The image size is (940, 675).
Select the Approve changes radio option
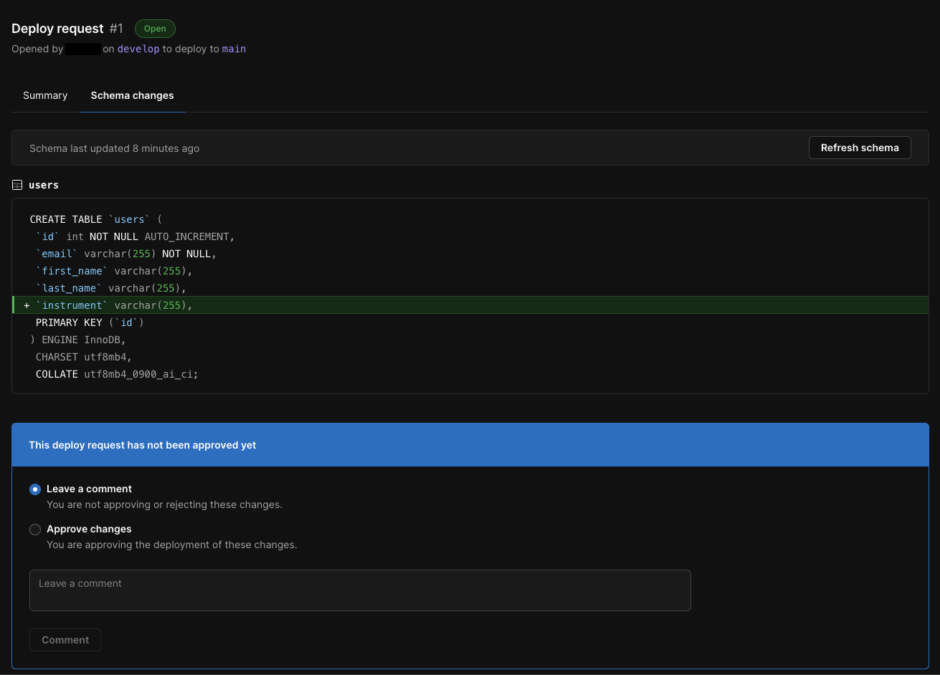[35, 529]
